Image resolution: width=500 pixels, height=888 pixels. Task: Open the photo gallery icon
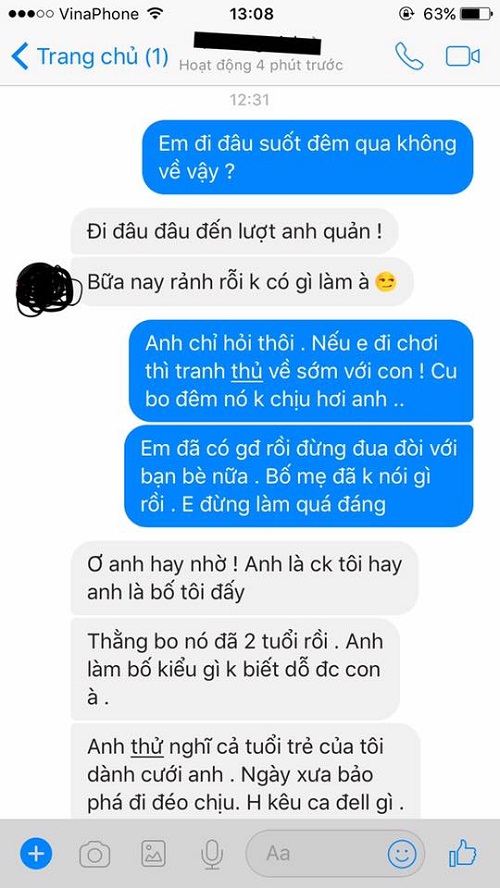point(153,853)
